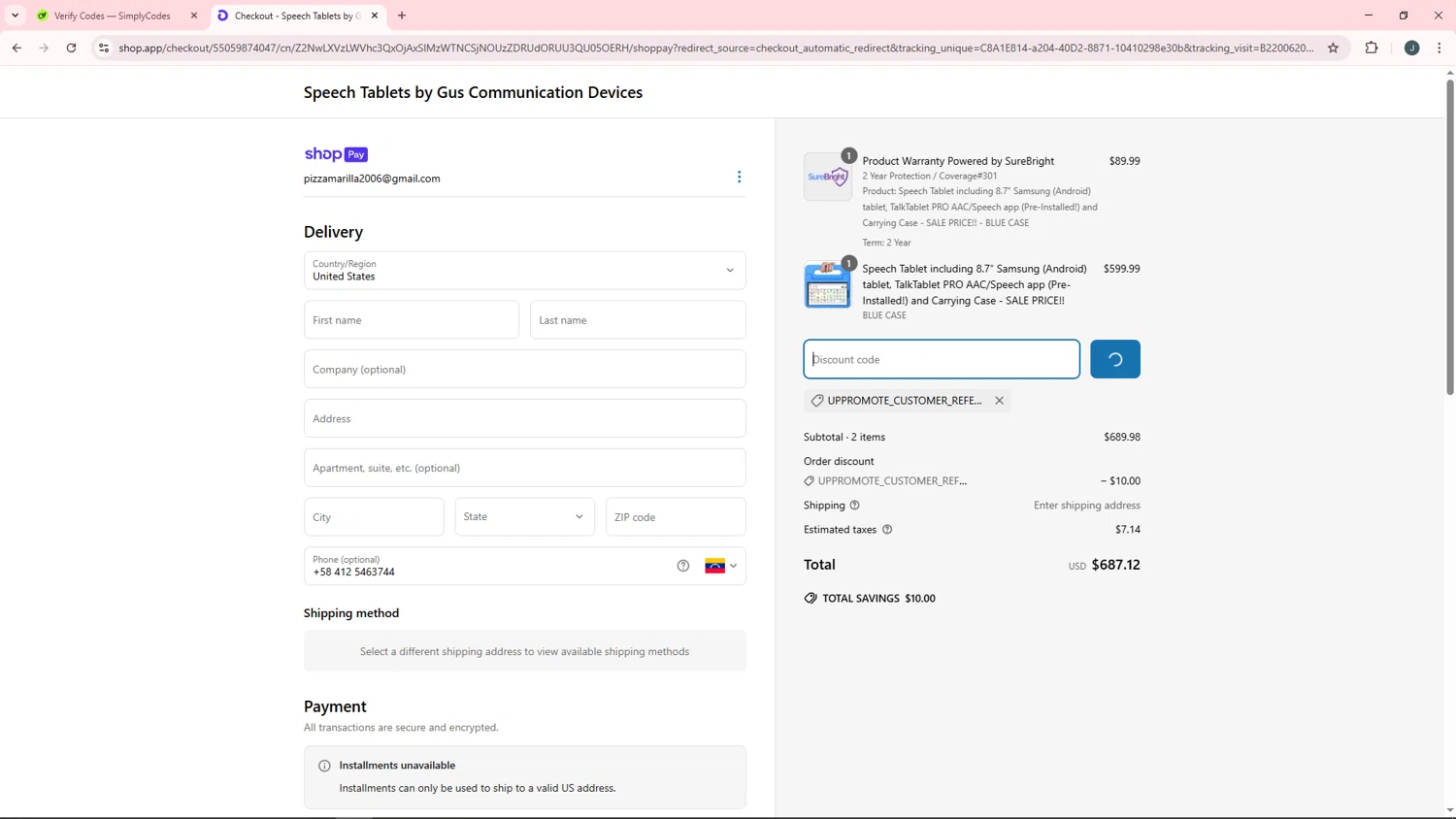This screenshot has height=819, width=1456.
Task: Click the Last name field
Action: 638,320
